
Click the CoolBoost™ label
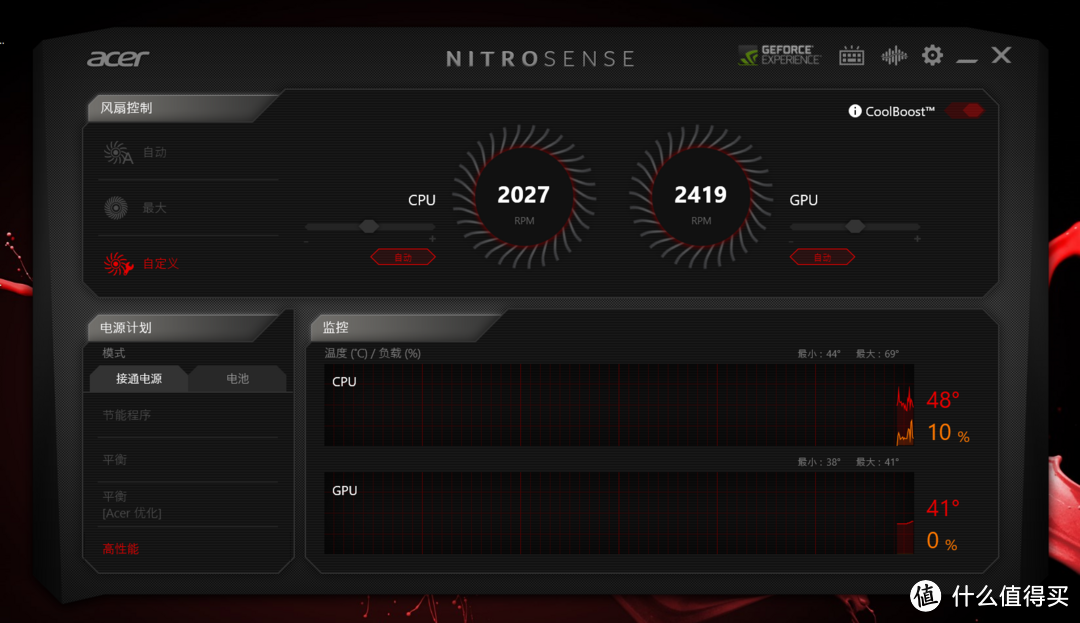tap(900, 111)
